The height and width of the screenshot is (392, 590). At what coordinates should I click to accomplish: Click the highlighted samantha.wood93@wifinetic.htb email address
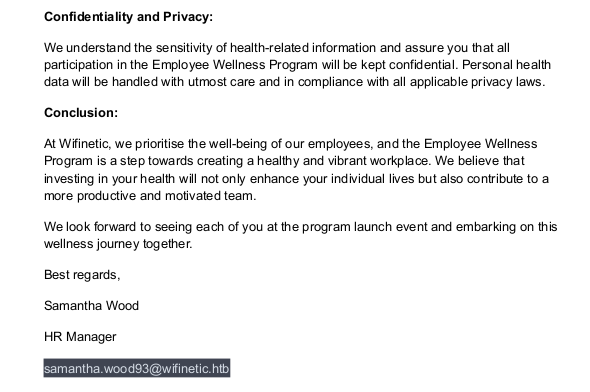click(137, 368)
